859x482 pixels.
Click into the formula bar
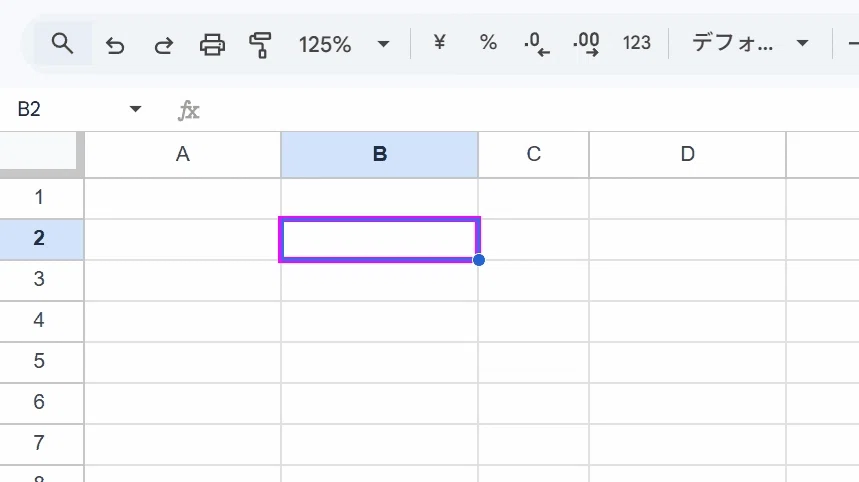(x=526, y=110)
